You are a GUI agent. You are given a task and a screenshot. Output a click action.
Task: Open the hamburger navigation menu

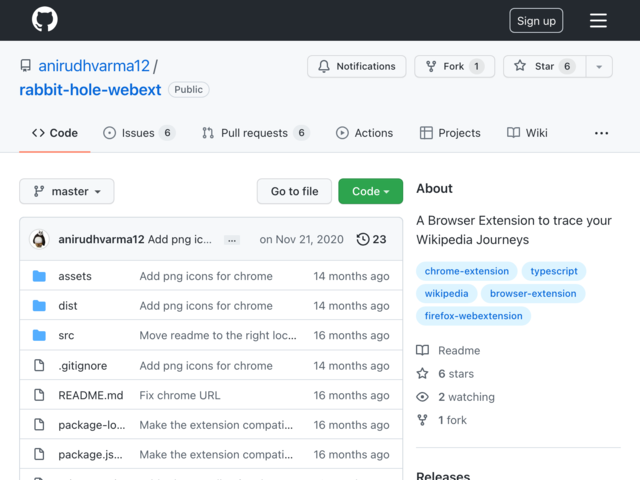(x=598, y=20)
